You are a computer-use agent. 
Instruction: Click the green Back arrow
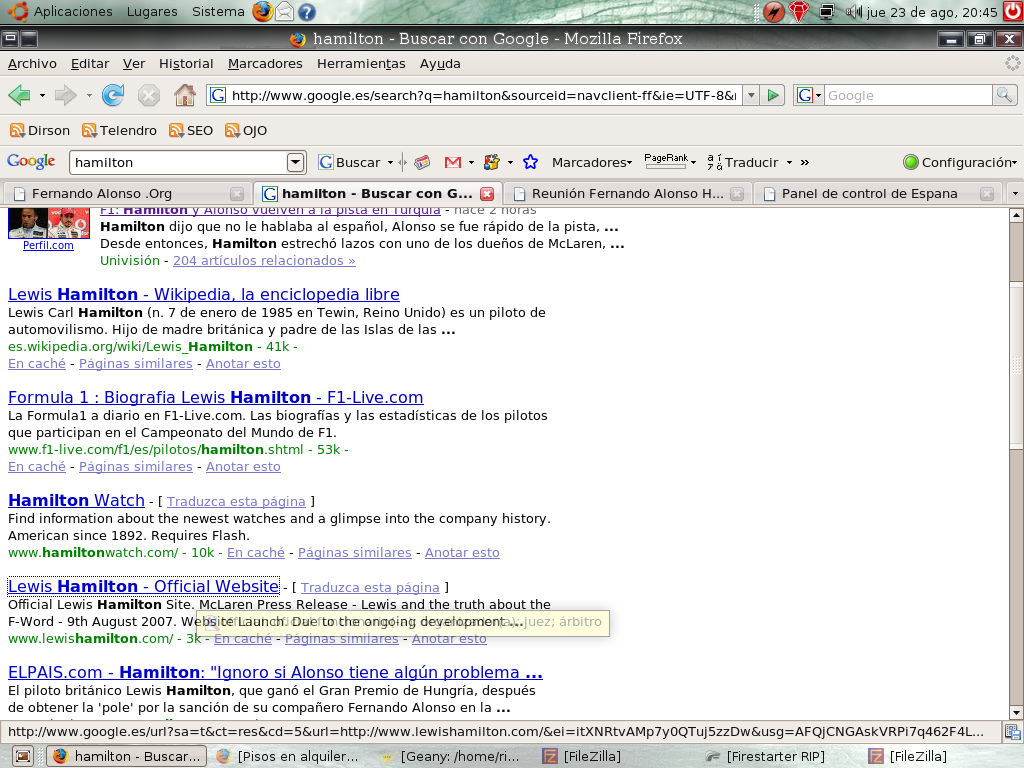pyautogui.click(x=20, y=95)
